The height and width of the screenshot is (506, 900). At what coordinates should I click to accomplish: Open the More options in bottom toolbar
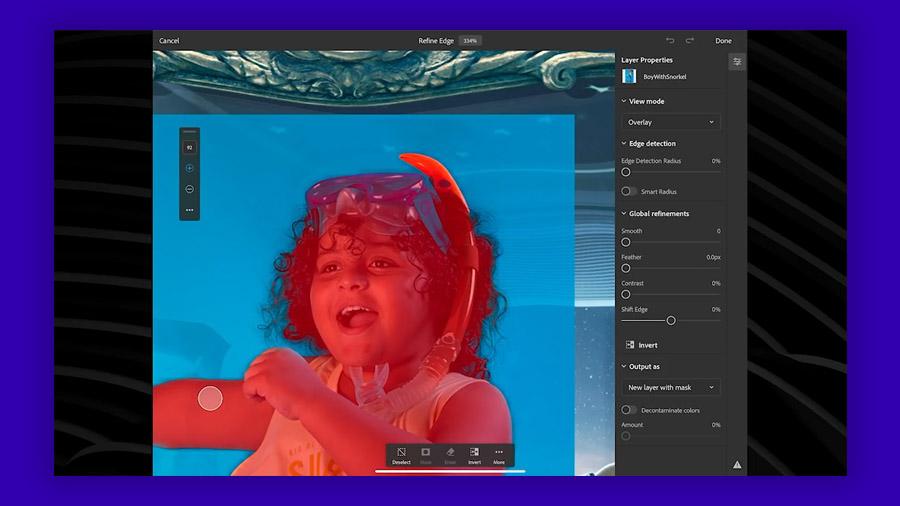pos(499,456)
